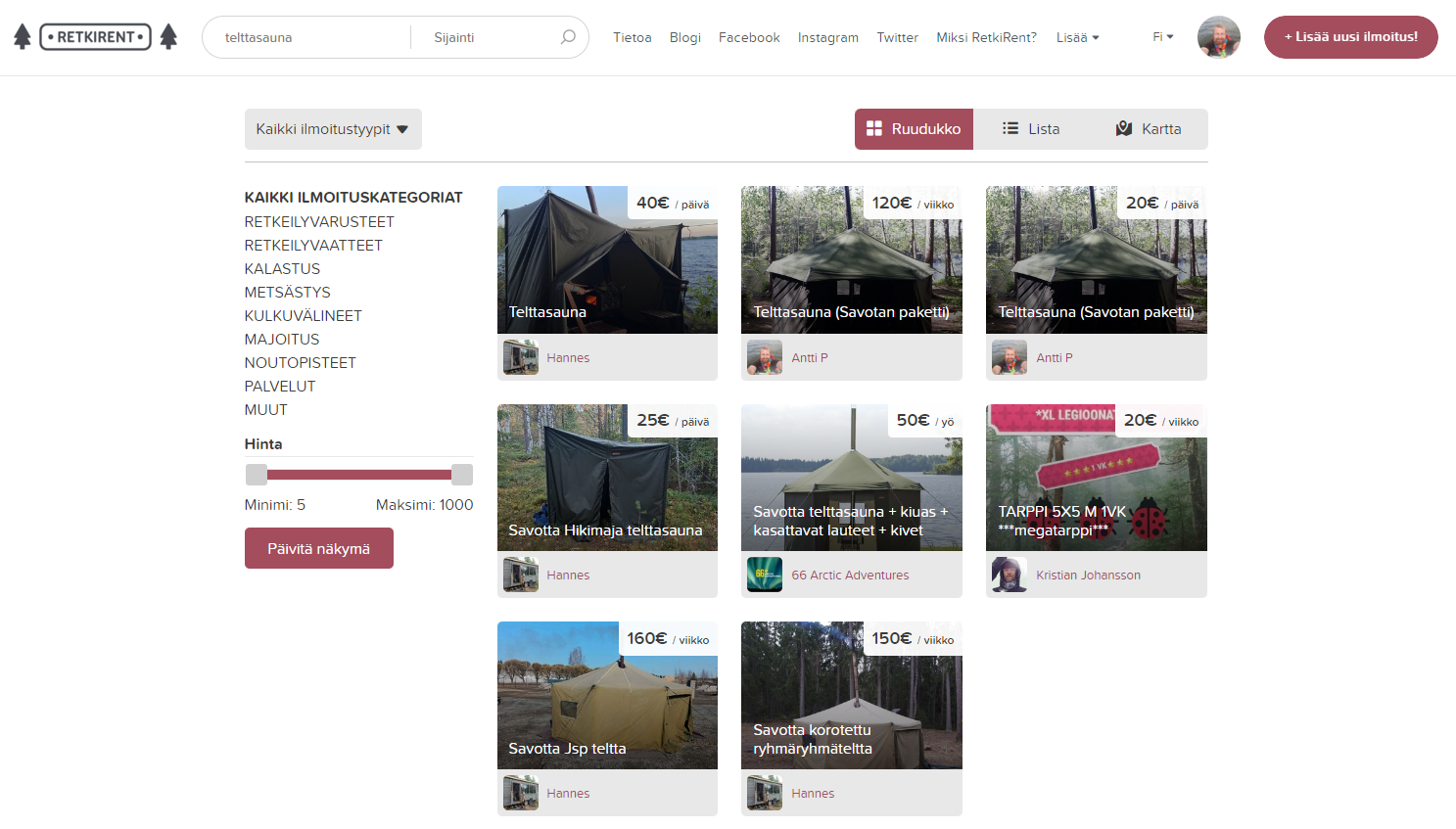Switch to Kartta map view
This screenshot has height=829, width=1456.
1149,129
